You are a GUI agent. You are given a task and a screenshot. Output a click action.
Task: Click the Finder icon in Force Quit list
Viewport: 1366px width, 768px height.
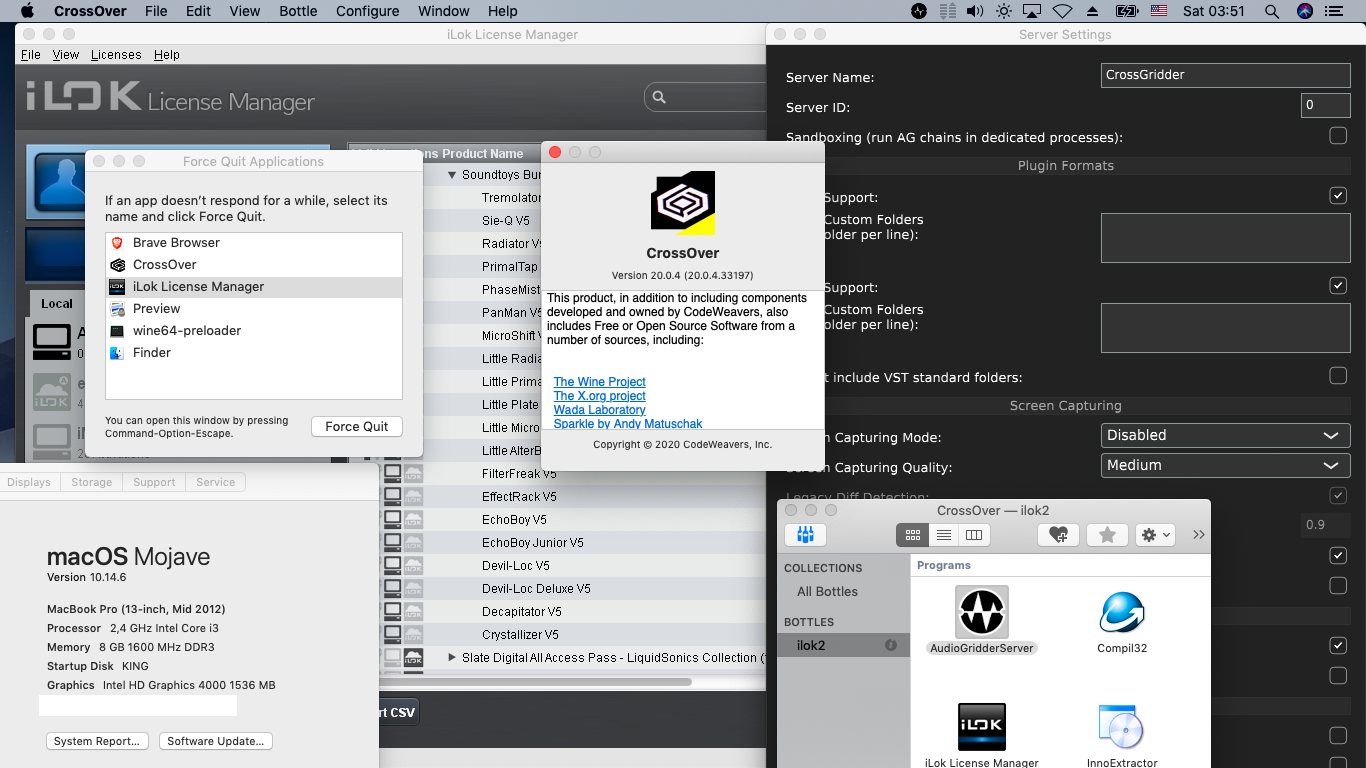[x=118, y=353]
